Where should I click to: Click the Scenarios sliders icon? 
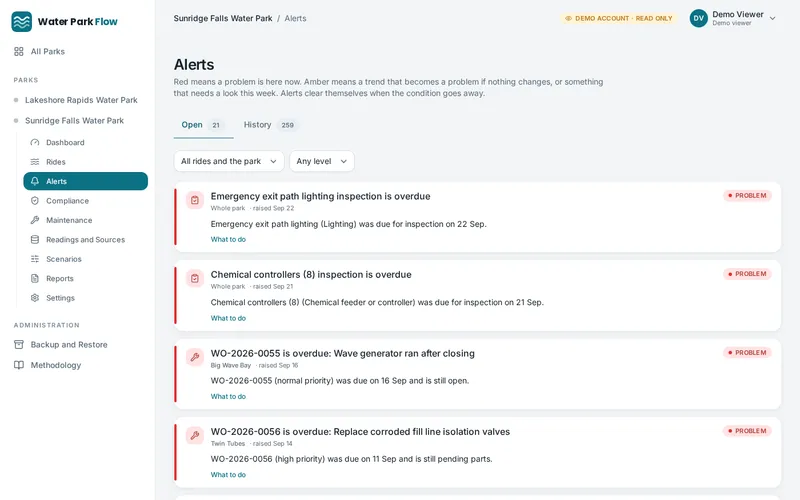tap(35, 259)
